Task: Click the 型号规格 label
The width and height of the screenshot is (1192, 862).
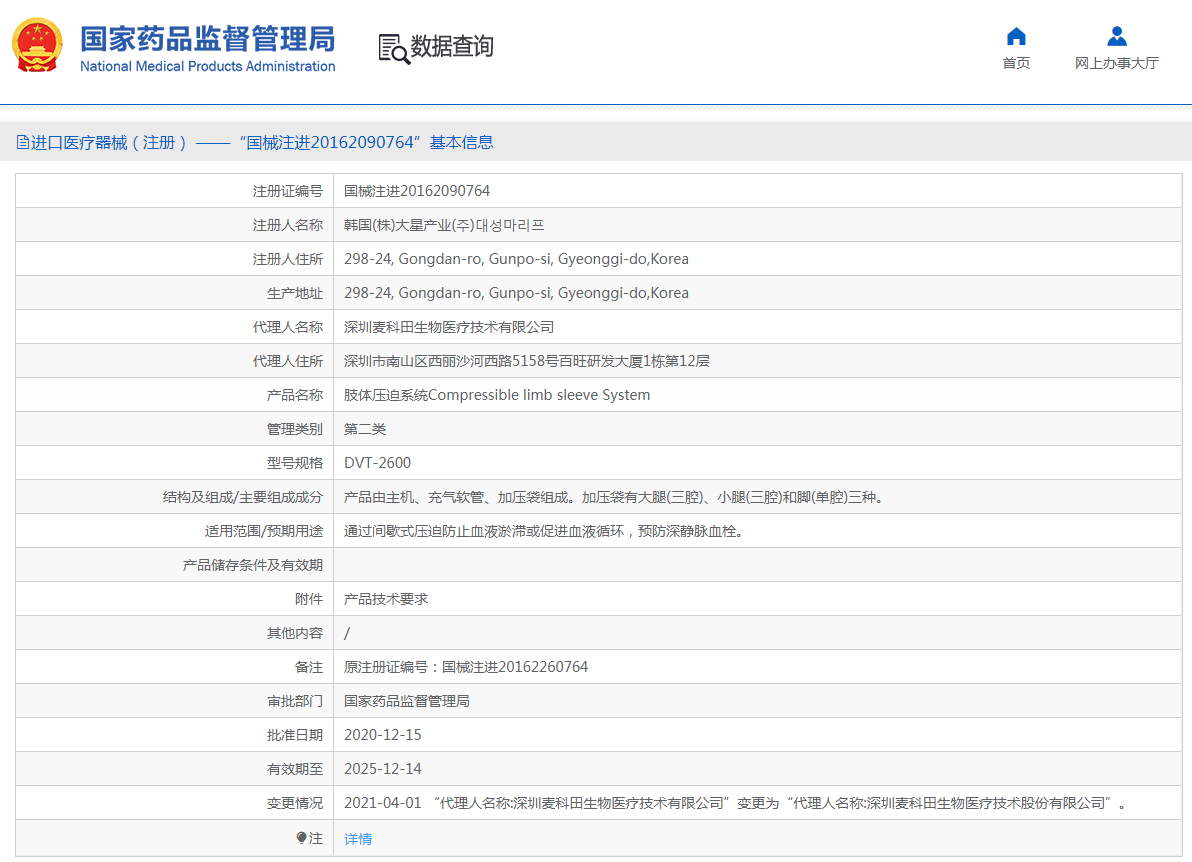Action: click(294, 463)
